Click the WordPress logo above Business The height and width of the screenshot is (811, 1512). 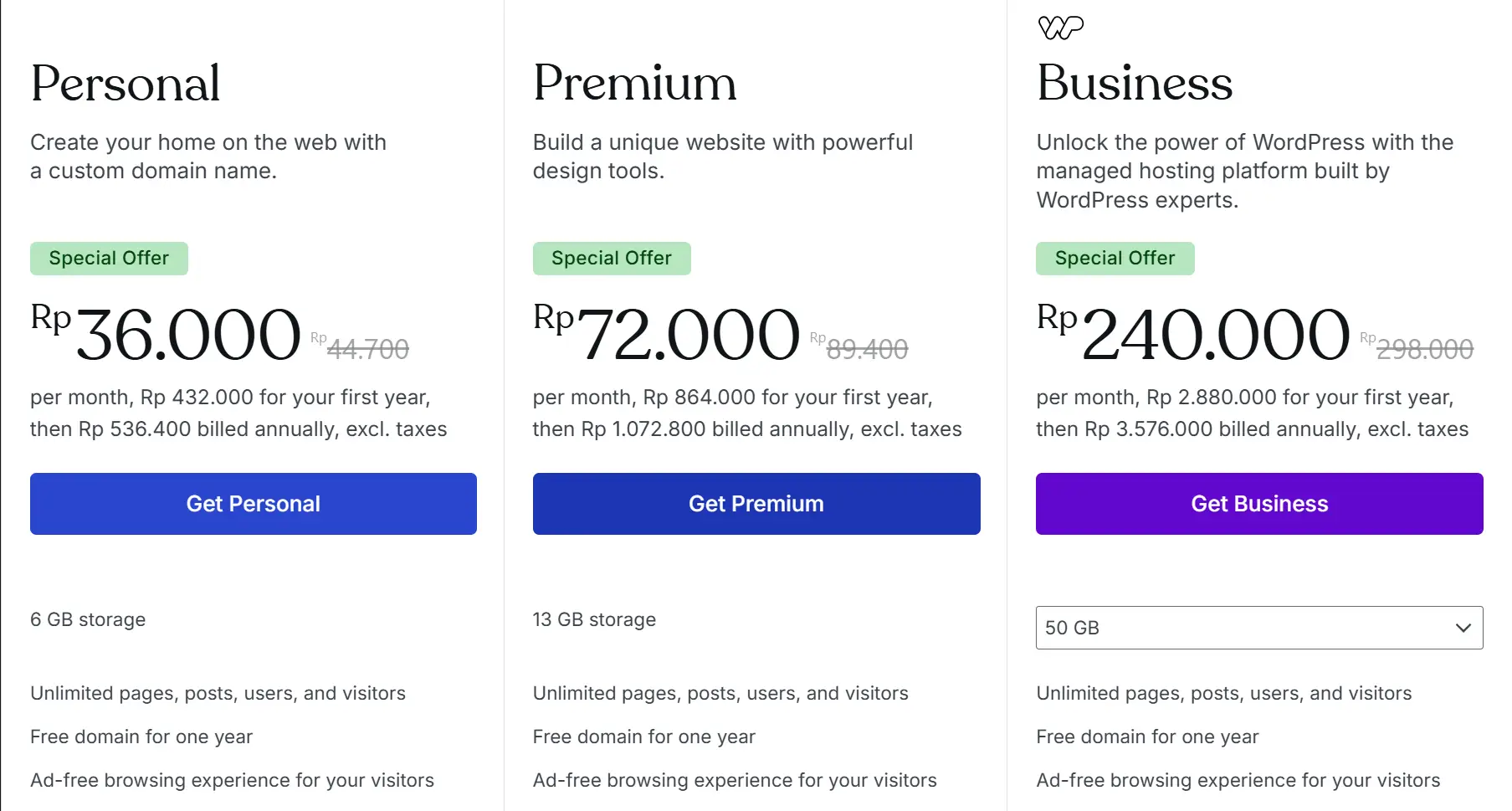coord(1060,28)
